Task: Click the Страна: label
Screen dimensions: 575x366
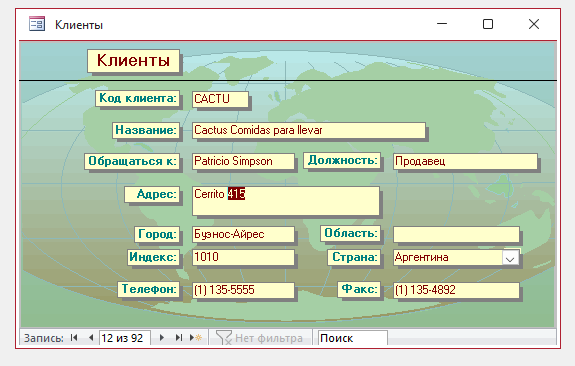Action: [x=354, y=257]
